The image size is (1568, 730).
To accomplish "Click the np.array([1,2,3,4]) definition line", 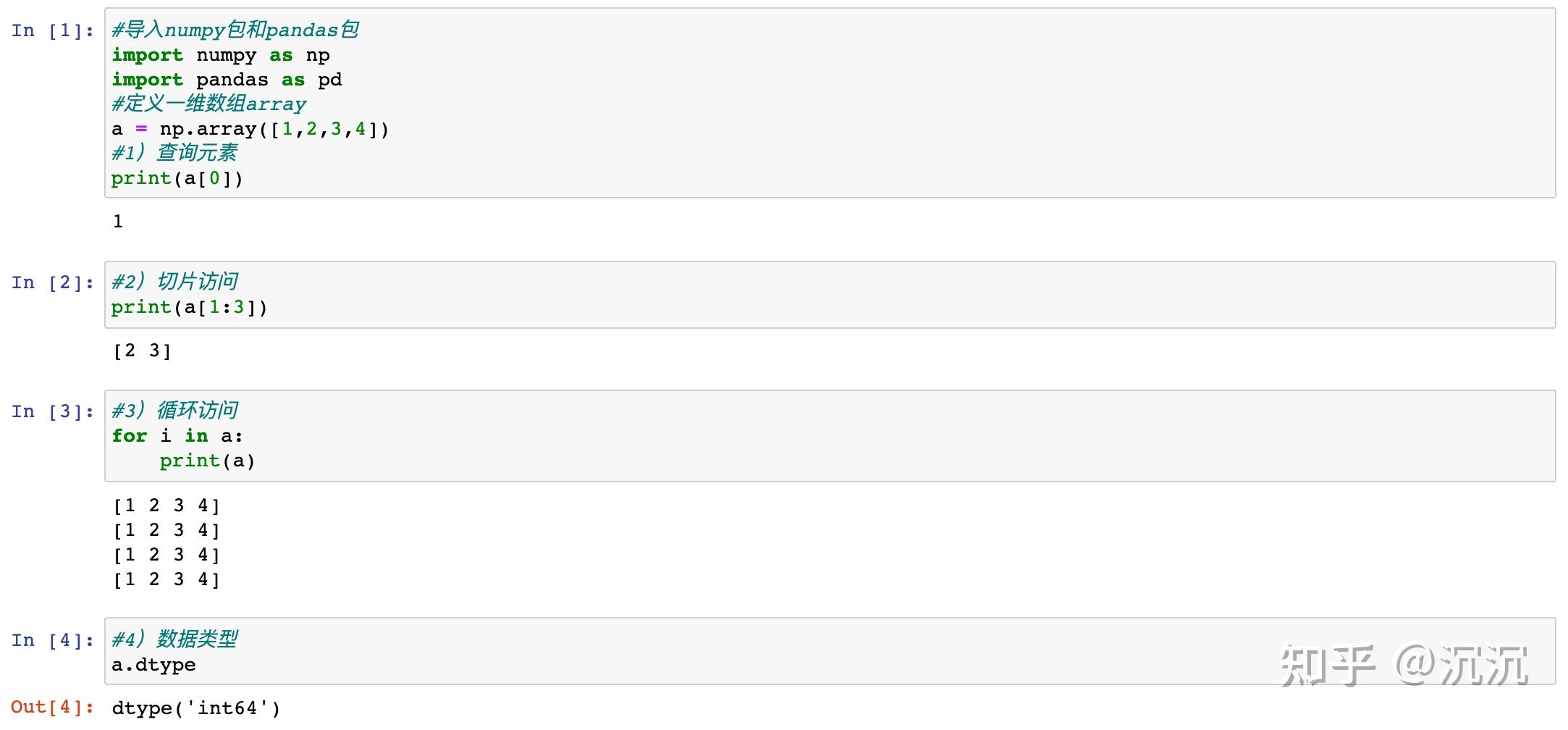I will [x=250, y=130].
